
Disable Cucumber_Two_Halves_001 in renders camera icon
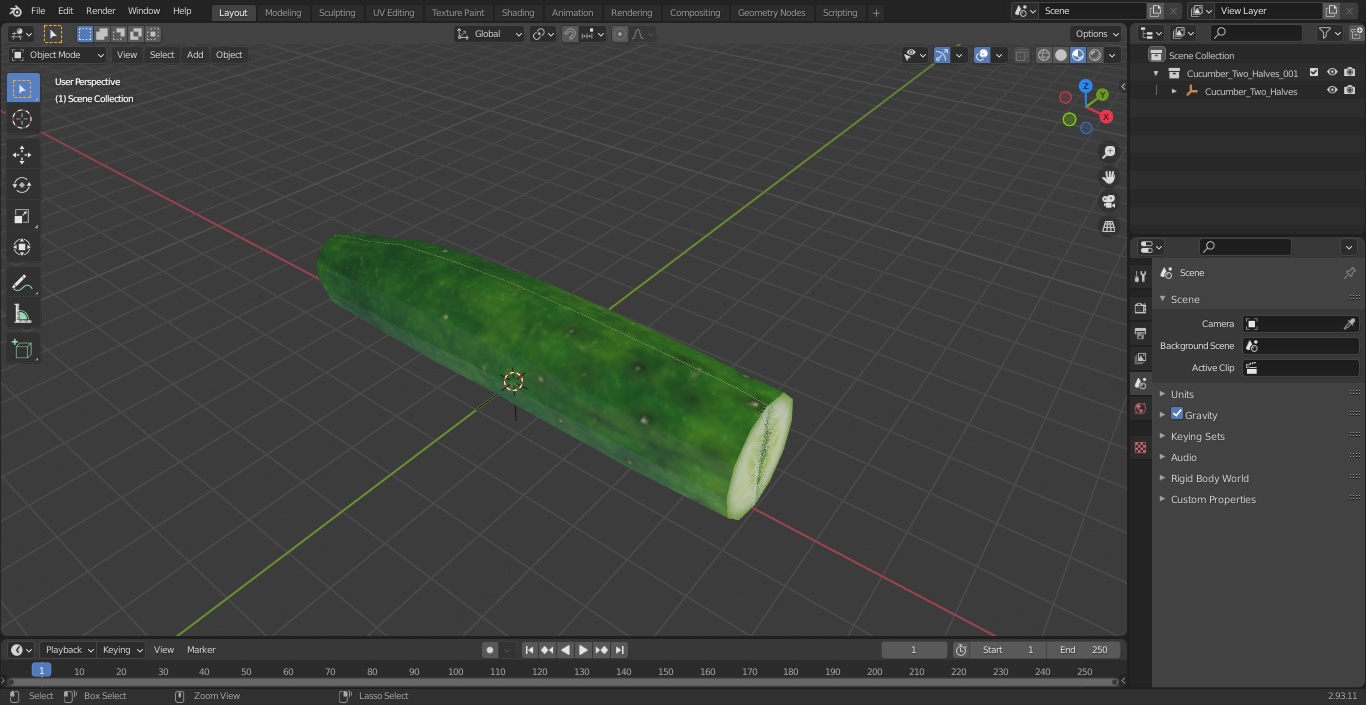tap(1350, 73)
